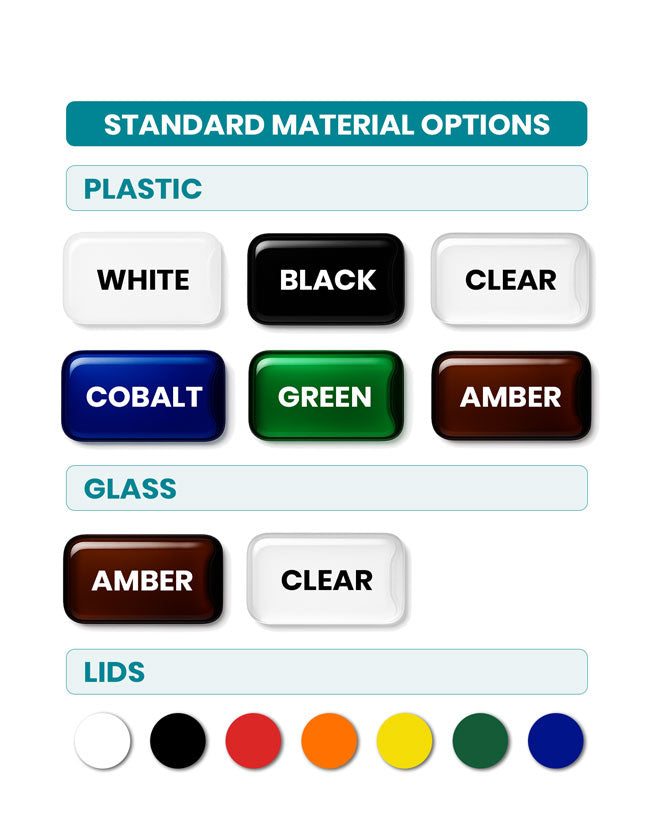Pick clear under the Glass section
This screenshot has width=650, height=813.
327,579
